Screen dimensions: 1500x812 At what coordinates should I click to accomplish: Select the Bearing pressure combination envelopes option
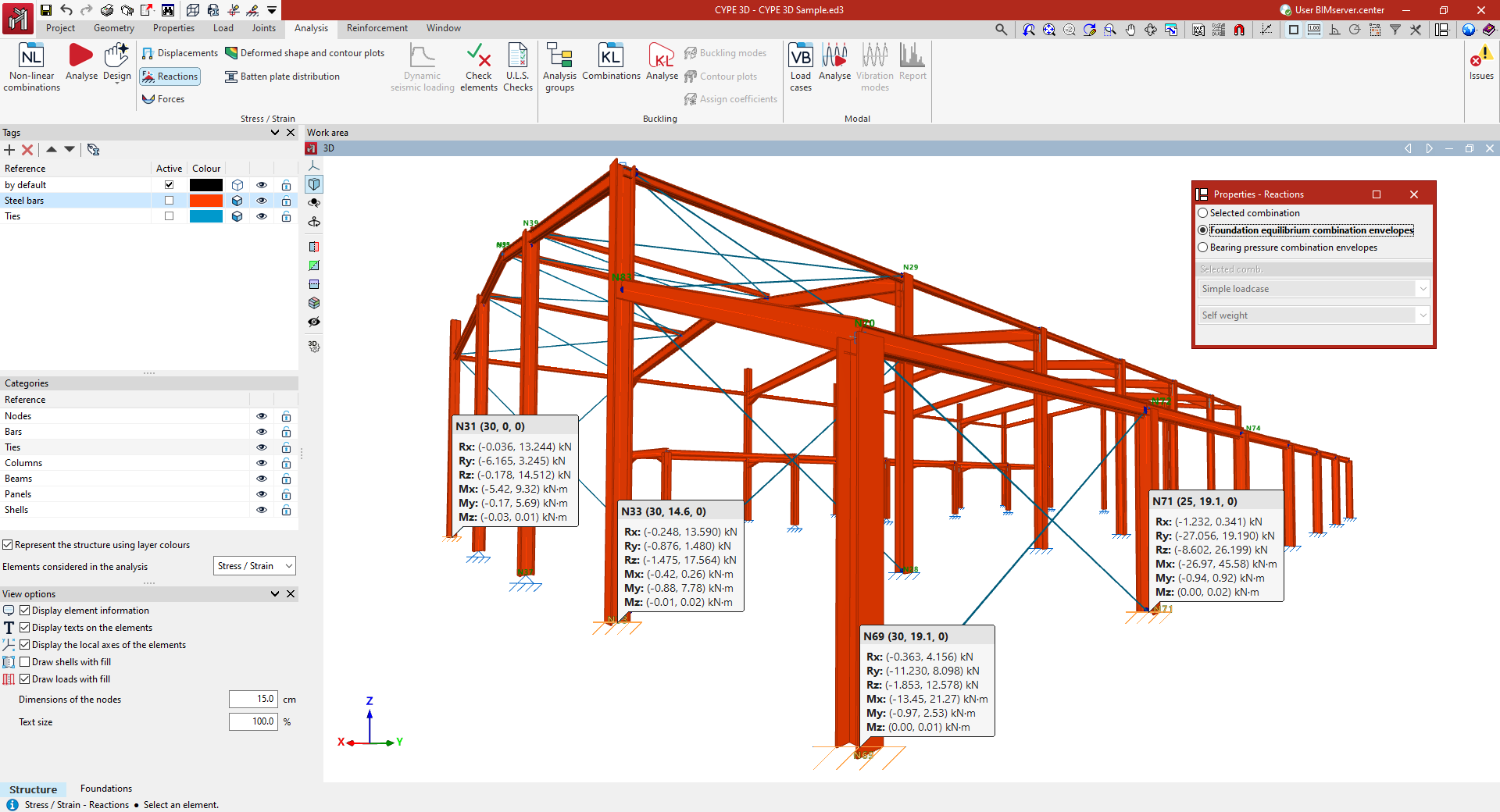1203,248
